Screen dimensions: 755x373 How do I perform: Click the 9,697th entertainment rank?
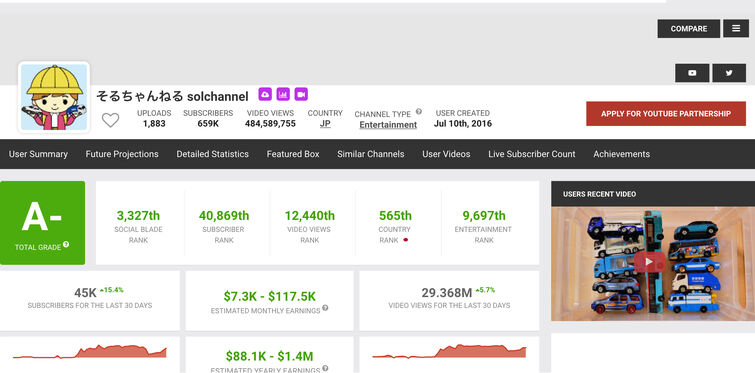pos(484,215)
